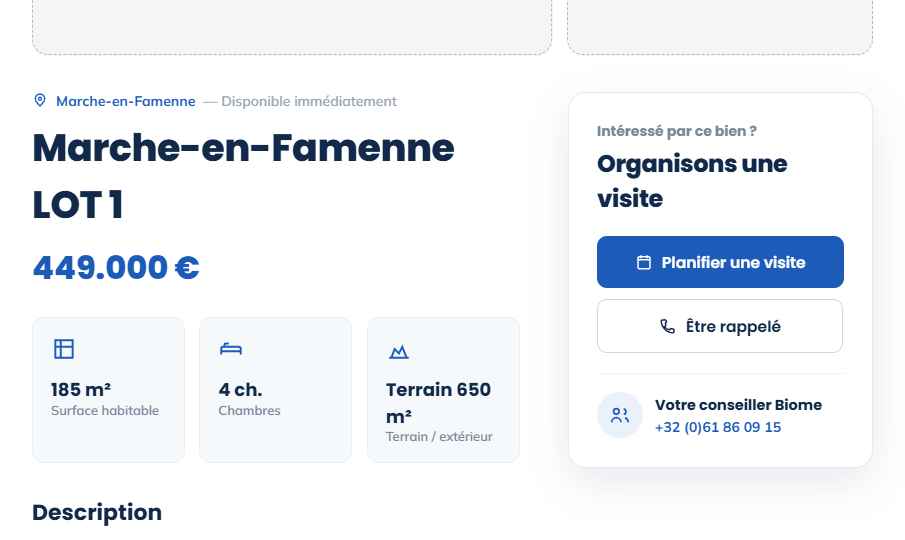905x540 pixels.
Task: Open the Marche-en-Famenne location link
Action: [126, 101]
